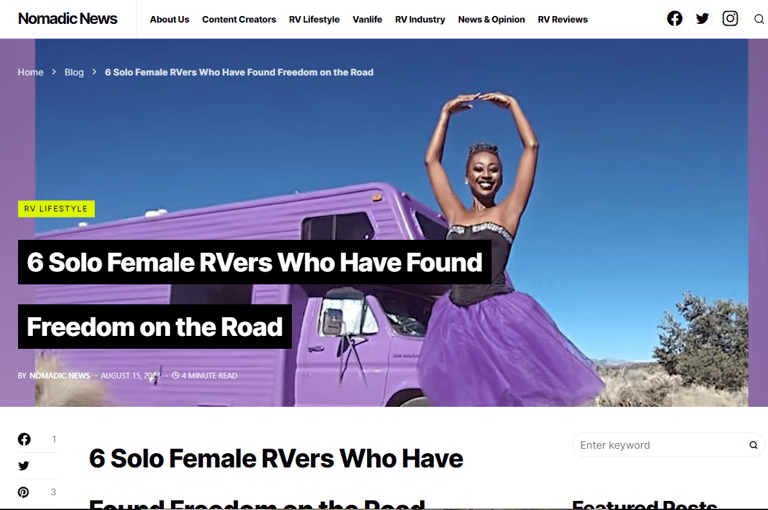Open the Content Creators menu item

[239, 20]
